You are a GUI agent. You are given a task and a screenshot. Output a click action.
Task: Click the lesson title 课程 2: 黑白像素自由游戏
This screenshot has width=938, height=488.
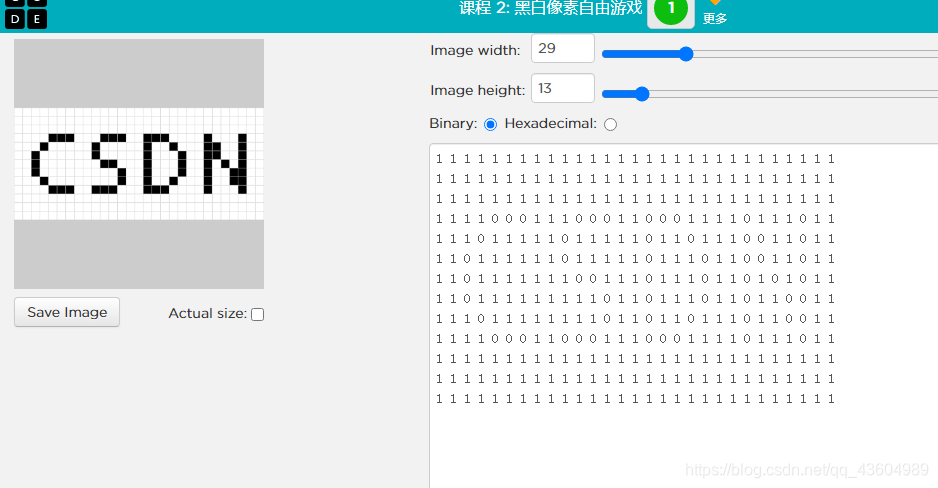551,8
